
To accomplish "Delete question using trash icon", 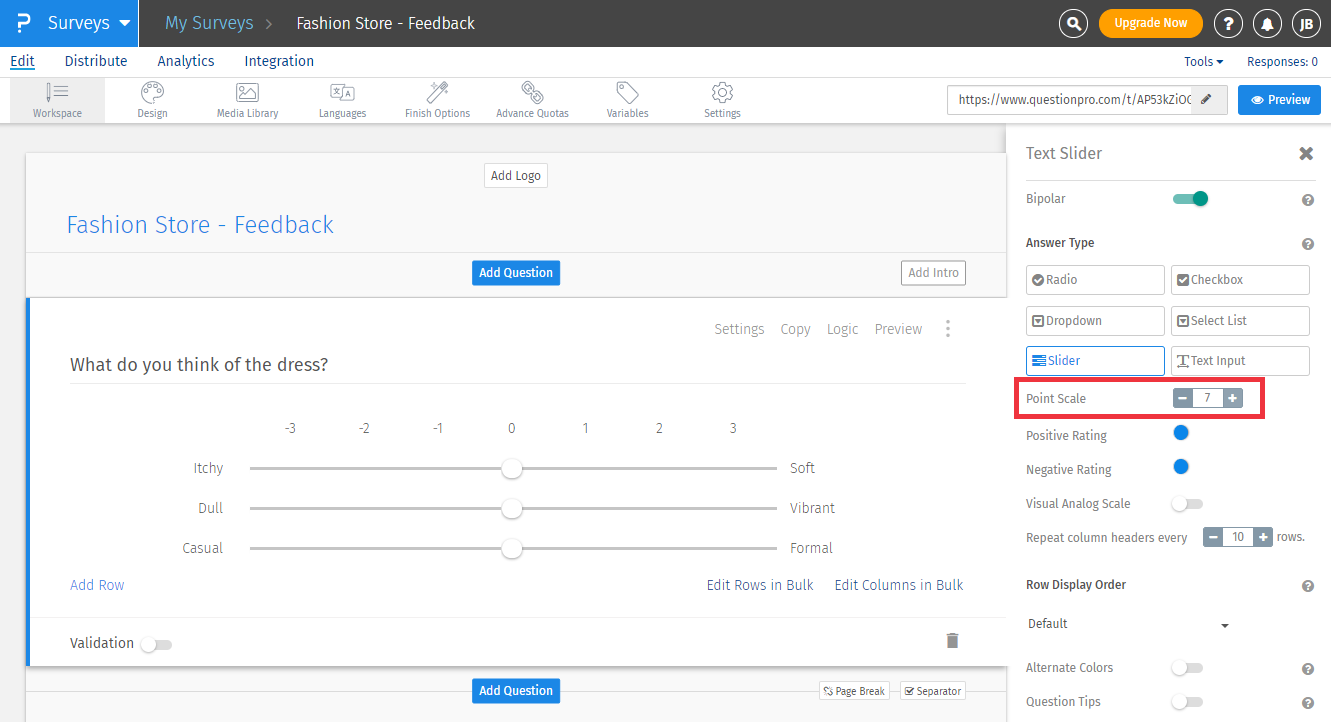I will pos(952,641).
